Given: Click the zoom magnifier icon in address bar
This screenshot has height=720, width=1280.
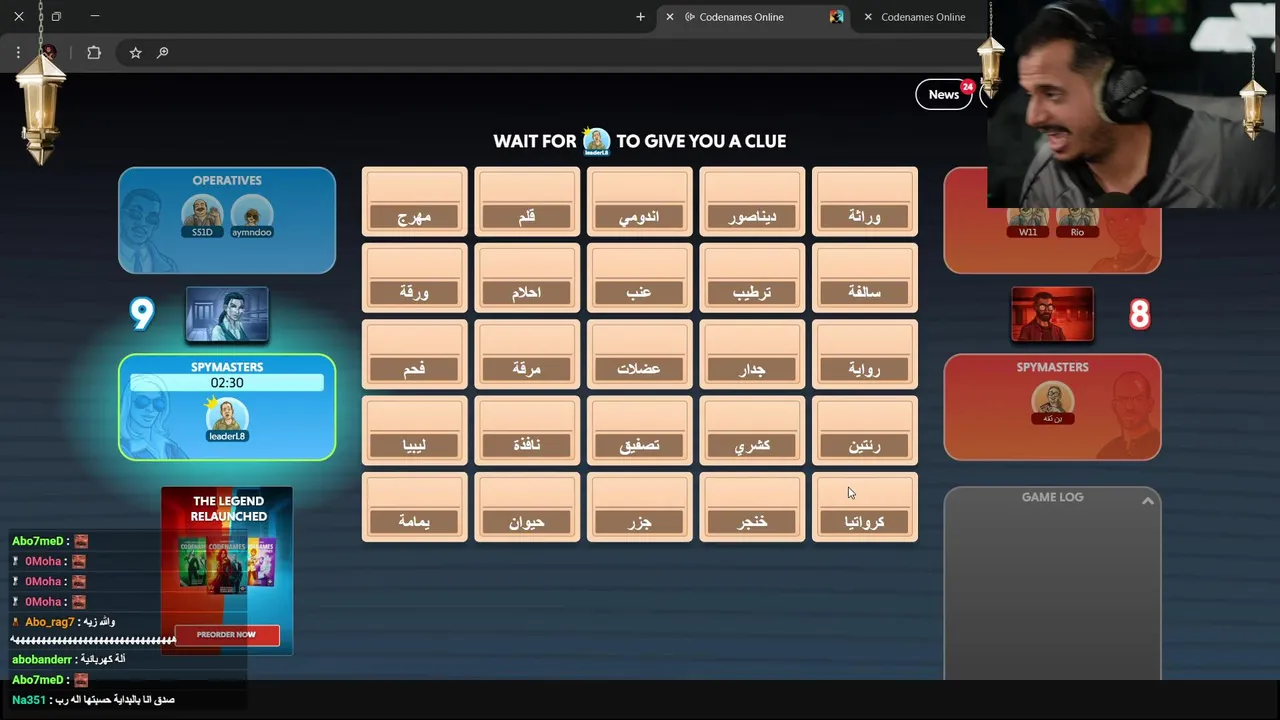Looking at the screenshot, I should coord(163,53).
